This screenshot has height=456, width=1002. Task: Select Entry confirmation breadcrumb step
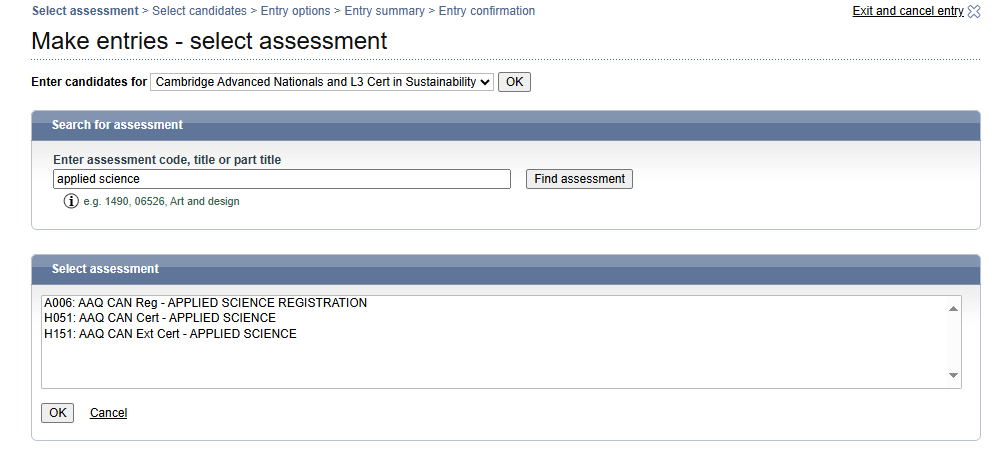487,11
